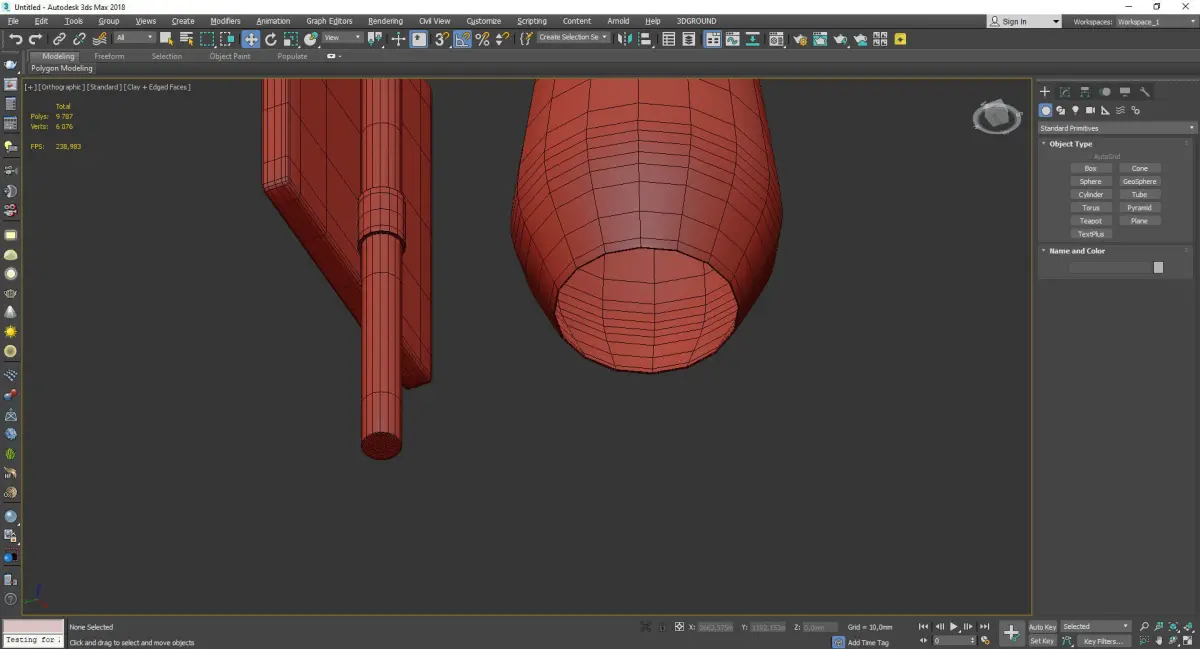Click the object color swatch

[1158, 267]
